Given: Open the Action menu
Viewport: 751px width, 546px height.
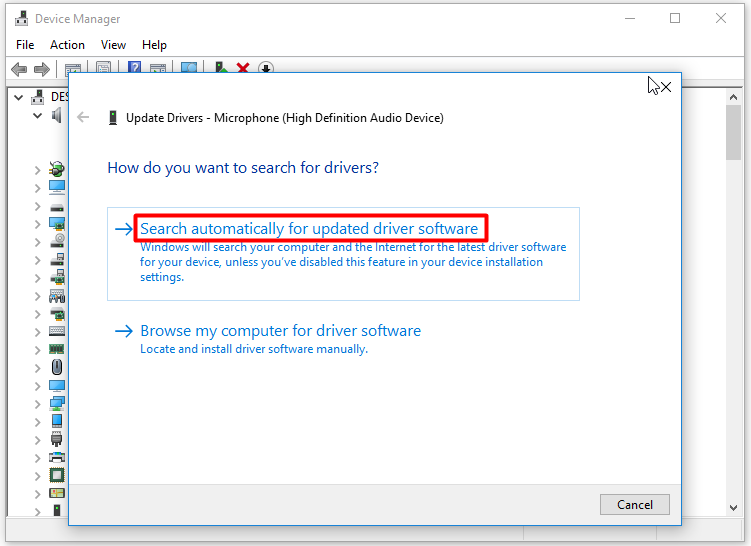Looking at the screenshot, I should (67, 45).
